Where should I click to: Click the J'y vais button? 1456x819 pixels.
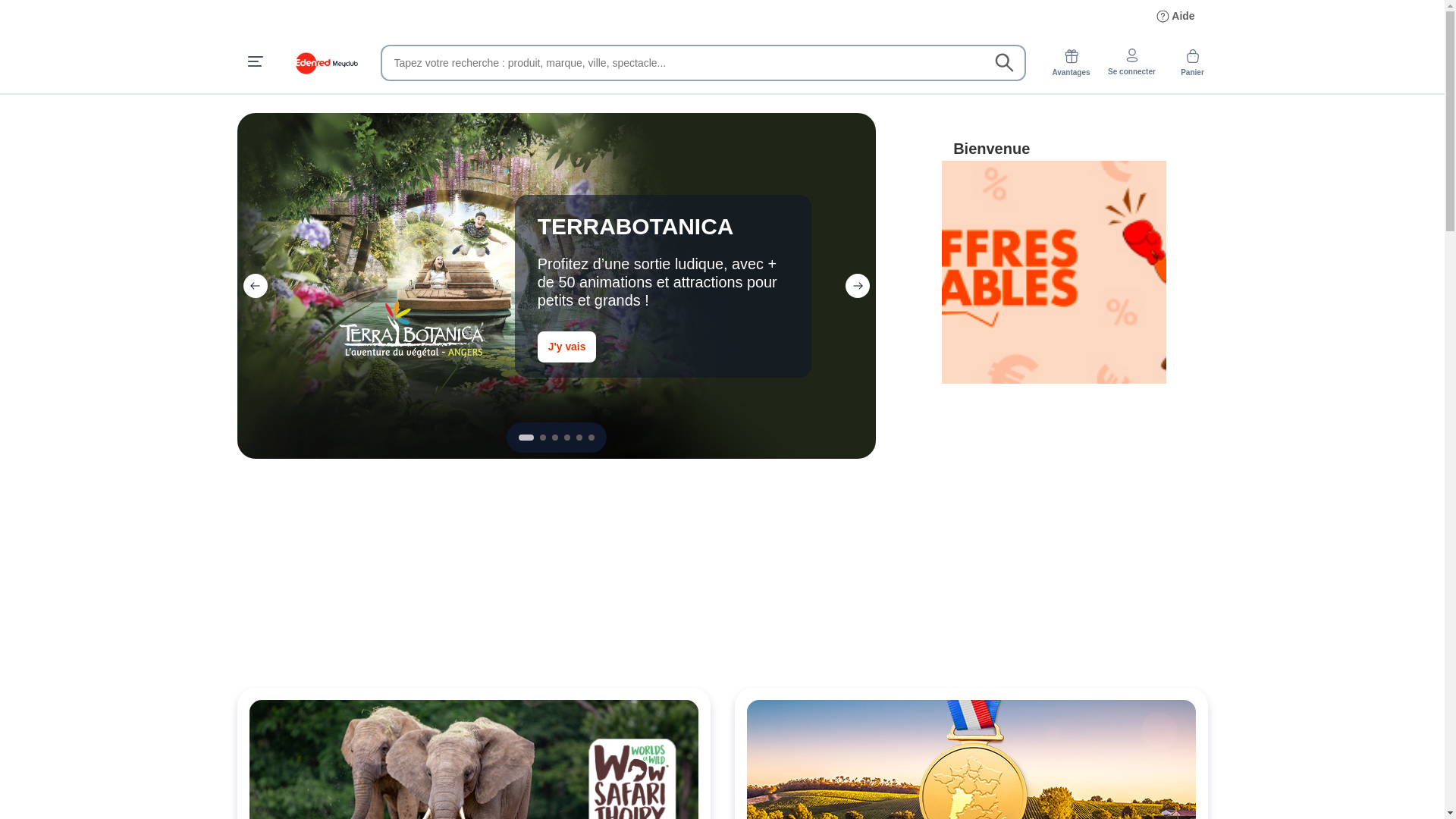[566, 347]
